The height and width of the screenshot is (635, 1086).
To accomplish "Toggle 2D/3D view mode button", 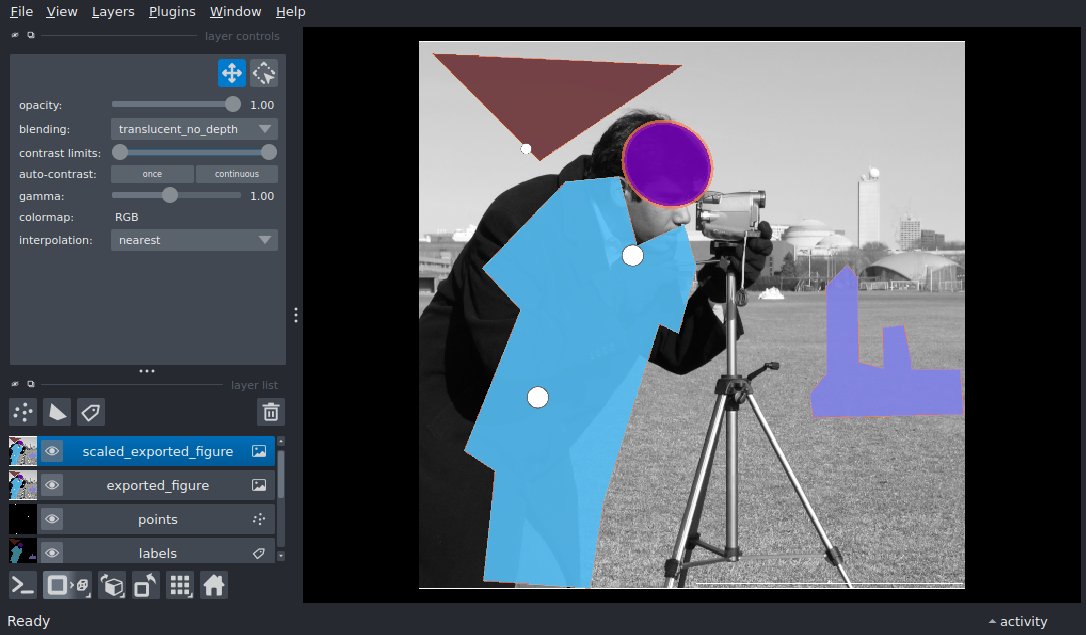I will coord(67,586).
